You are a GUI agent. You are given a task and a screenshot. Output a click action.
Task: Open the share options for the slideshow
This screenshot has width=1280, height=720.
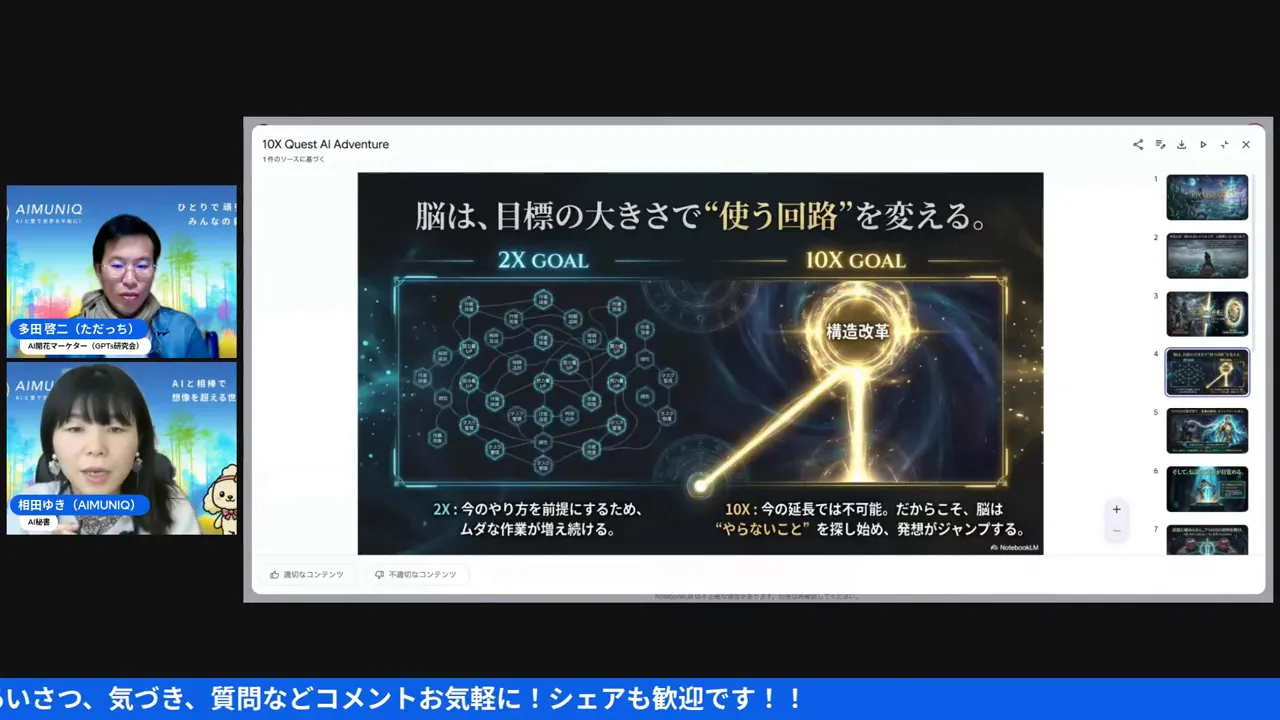[1137, 144]
